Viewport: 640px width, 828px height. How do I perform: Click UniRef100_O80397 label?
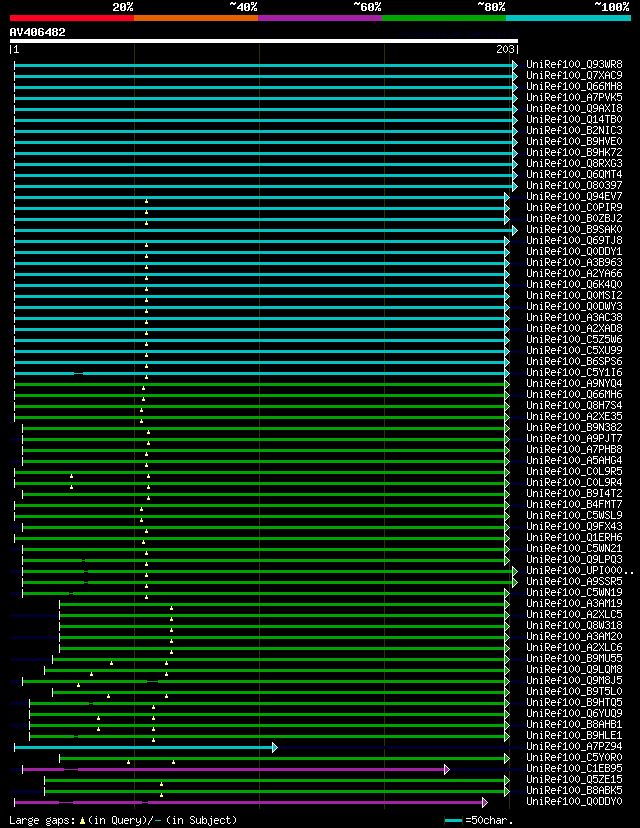574,185
